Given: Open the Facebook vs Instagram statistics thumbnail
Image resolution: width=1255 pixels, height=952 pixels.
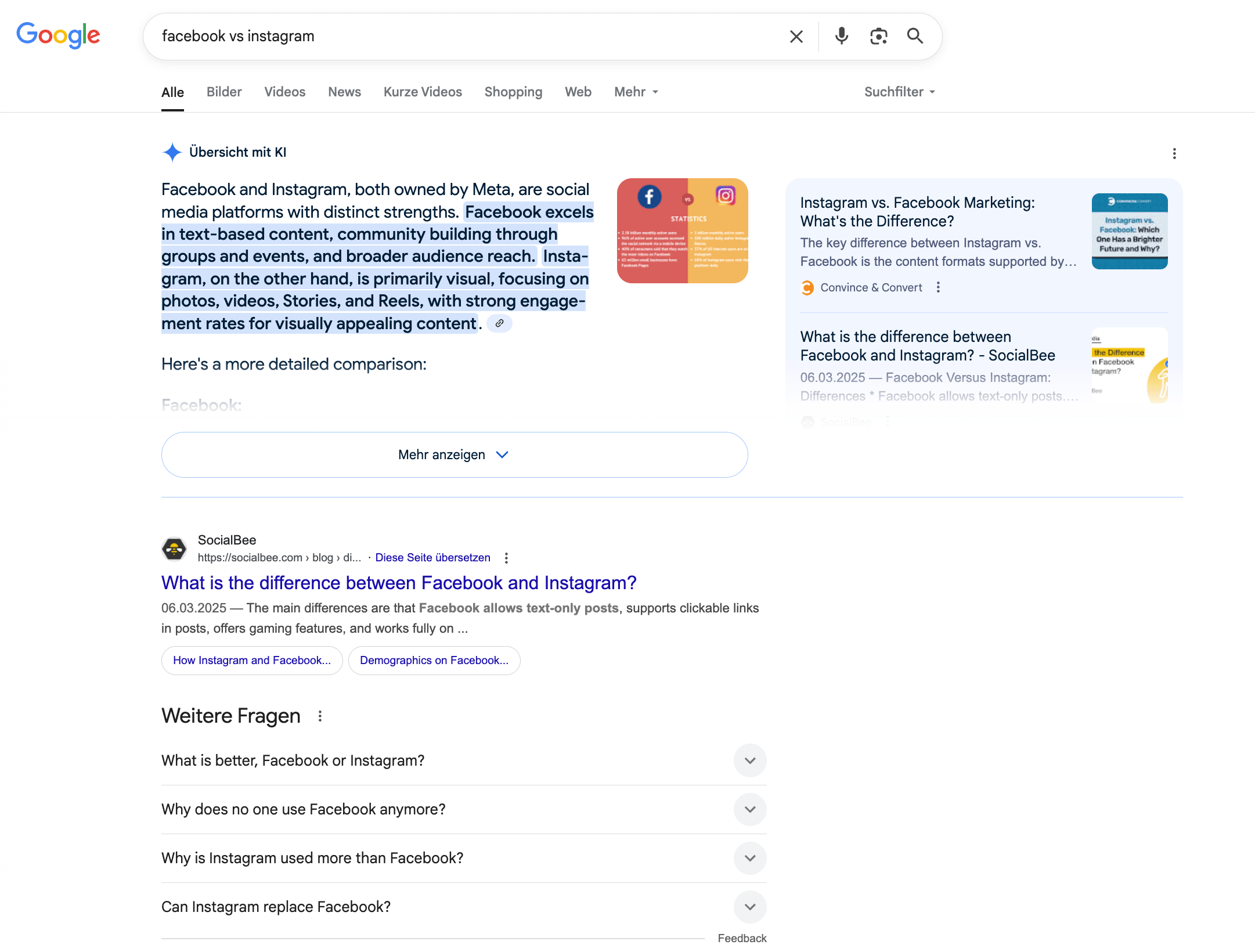Looking at the screenshot, I should click(x=682, y=230).
